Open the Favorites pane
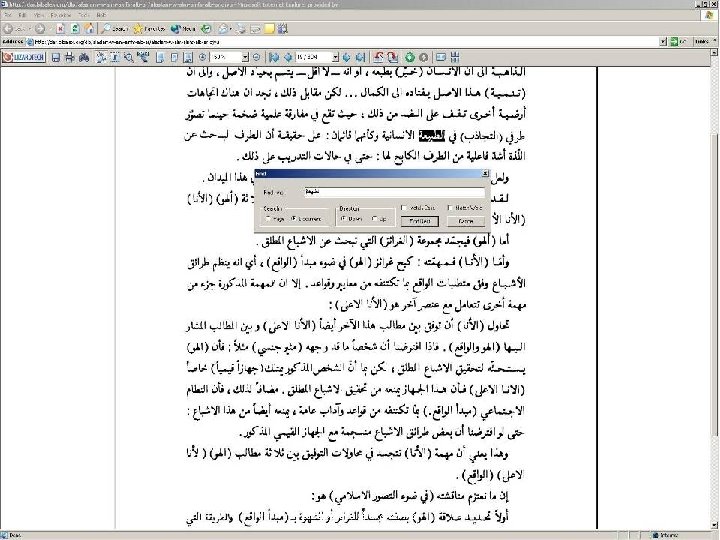Image resolution: width=720 pixels, height=540 pixels. [149, 28]
